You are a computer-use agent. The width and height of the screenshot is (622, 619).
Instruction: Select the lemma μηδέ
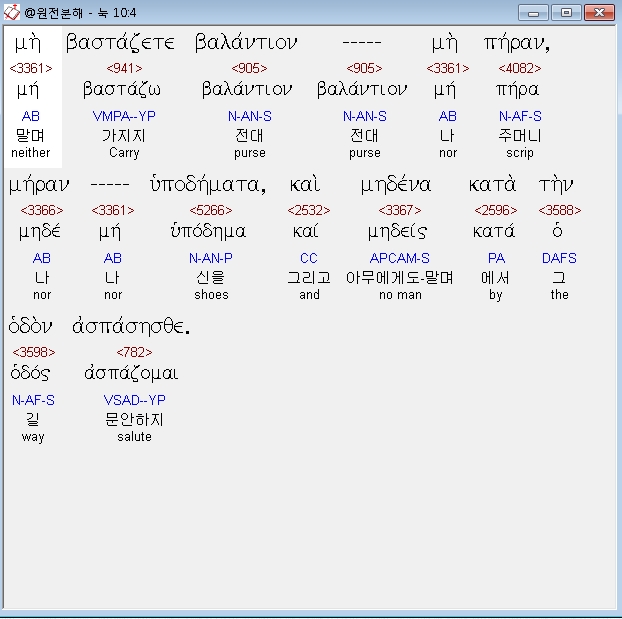point(39,232)
